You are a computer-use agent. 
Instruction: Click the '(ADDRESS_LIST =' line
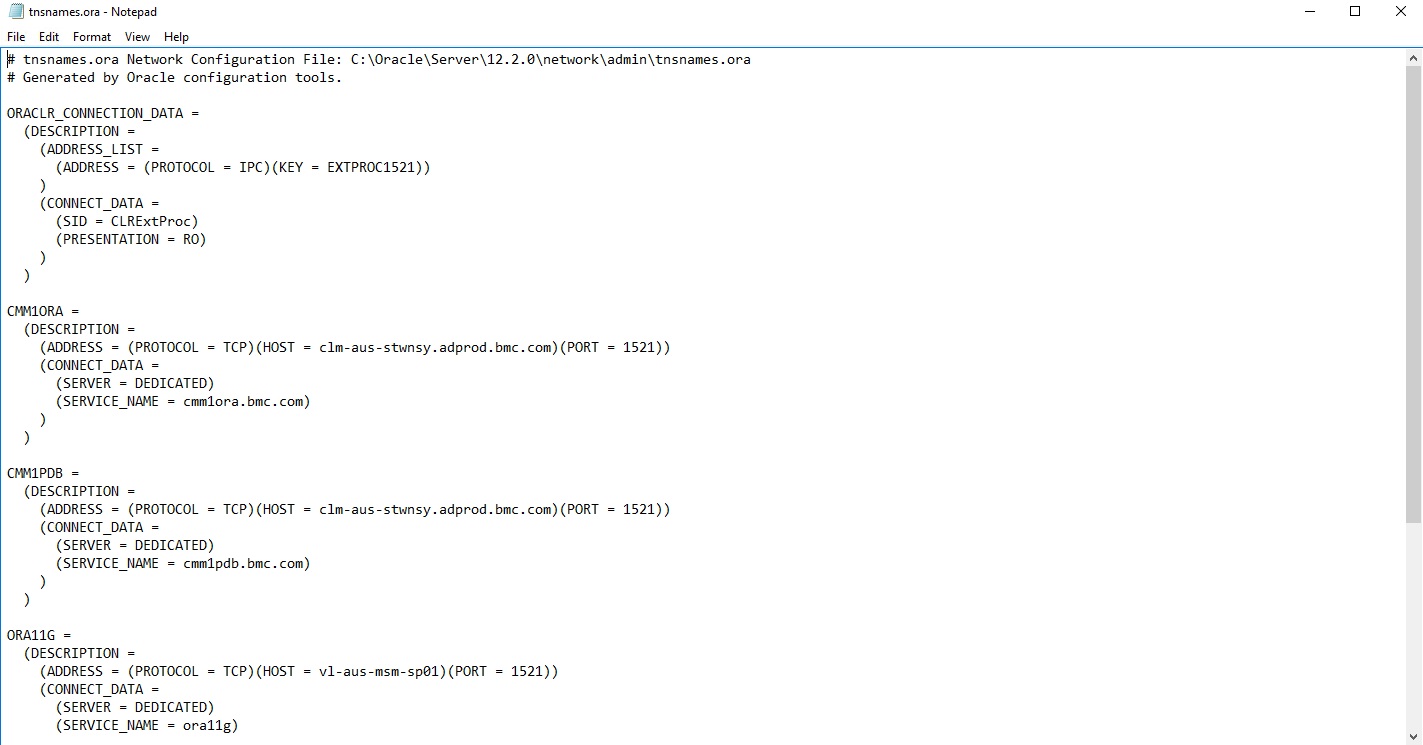(99, 149)
